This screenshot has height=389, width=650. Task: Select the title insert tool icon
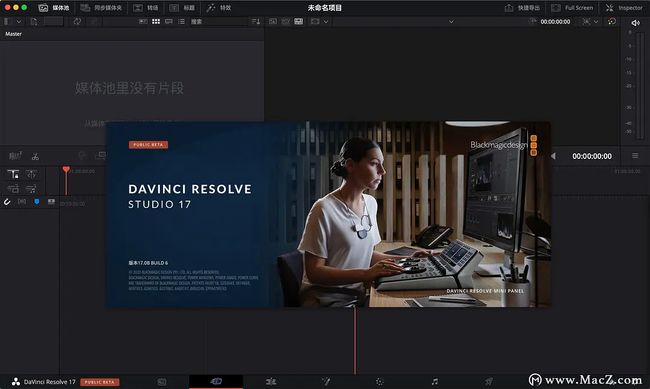[13, 174]
